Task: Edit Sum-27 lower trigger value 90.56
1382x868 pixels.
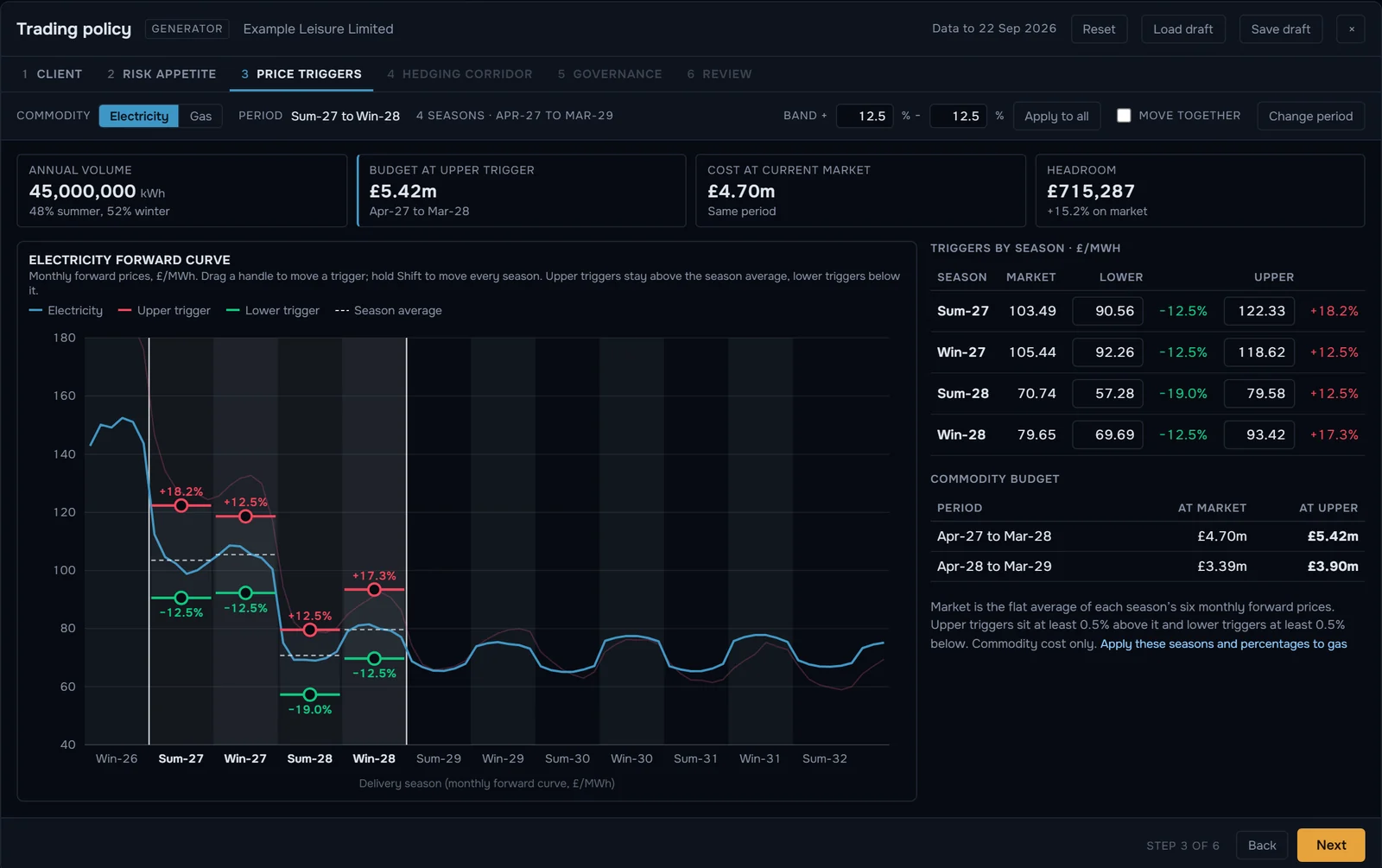Action: click(x=1107, y=311)
